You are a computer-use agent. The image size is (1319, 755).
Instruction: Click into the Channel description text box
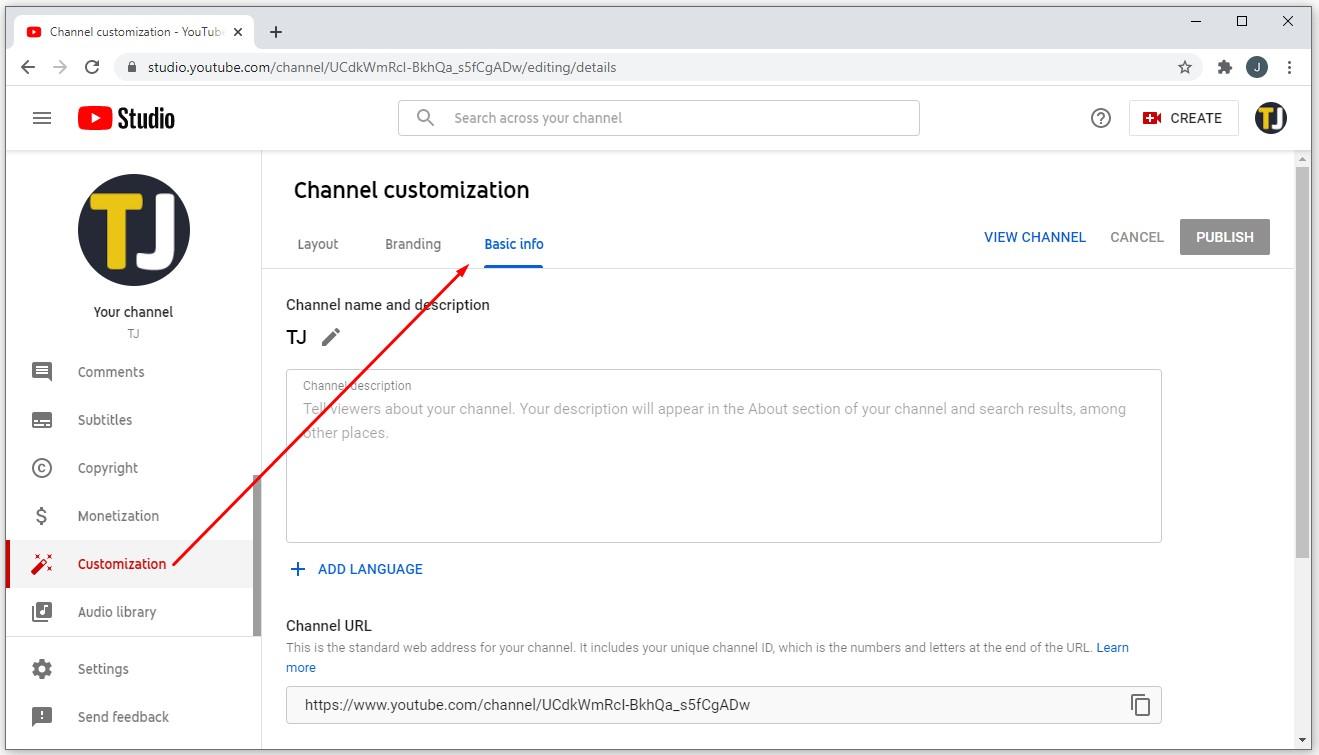click(724, 456)
